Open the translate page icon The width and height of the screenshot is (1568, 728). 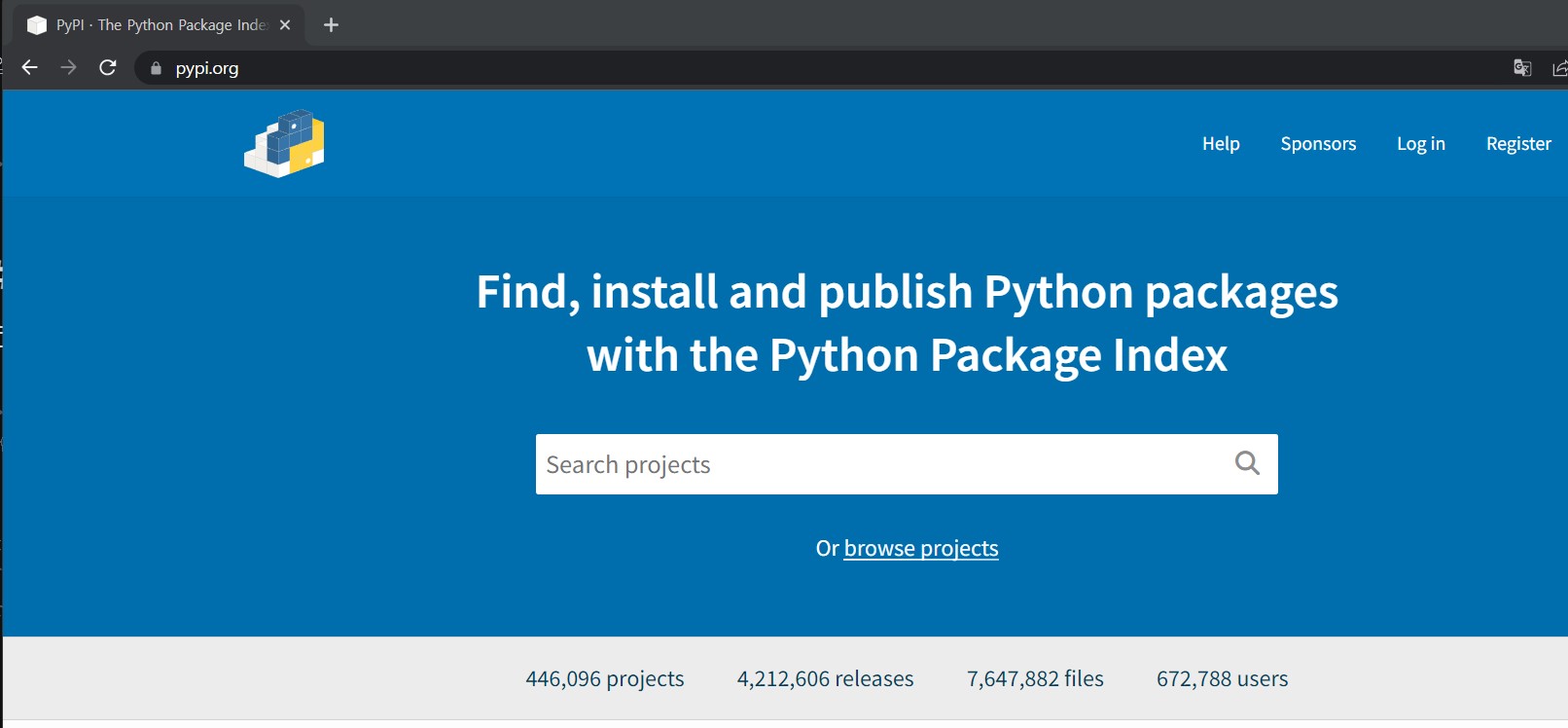pos(1522,67)
